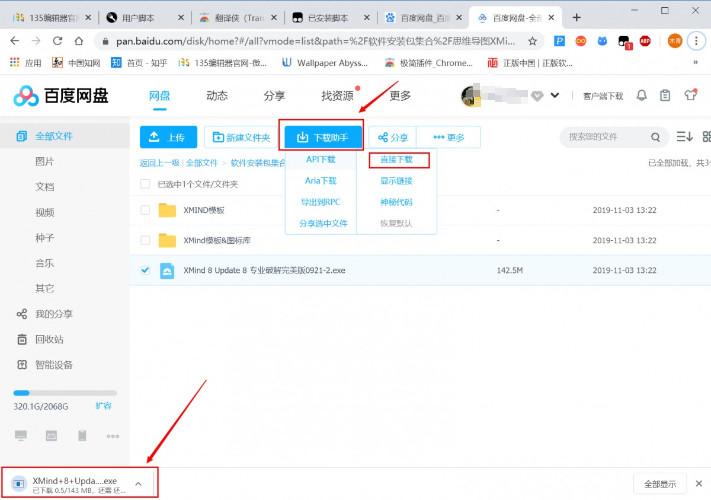Select 分享选中文件 menu option

(x=323, y=223)
